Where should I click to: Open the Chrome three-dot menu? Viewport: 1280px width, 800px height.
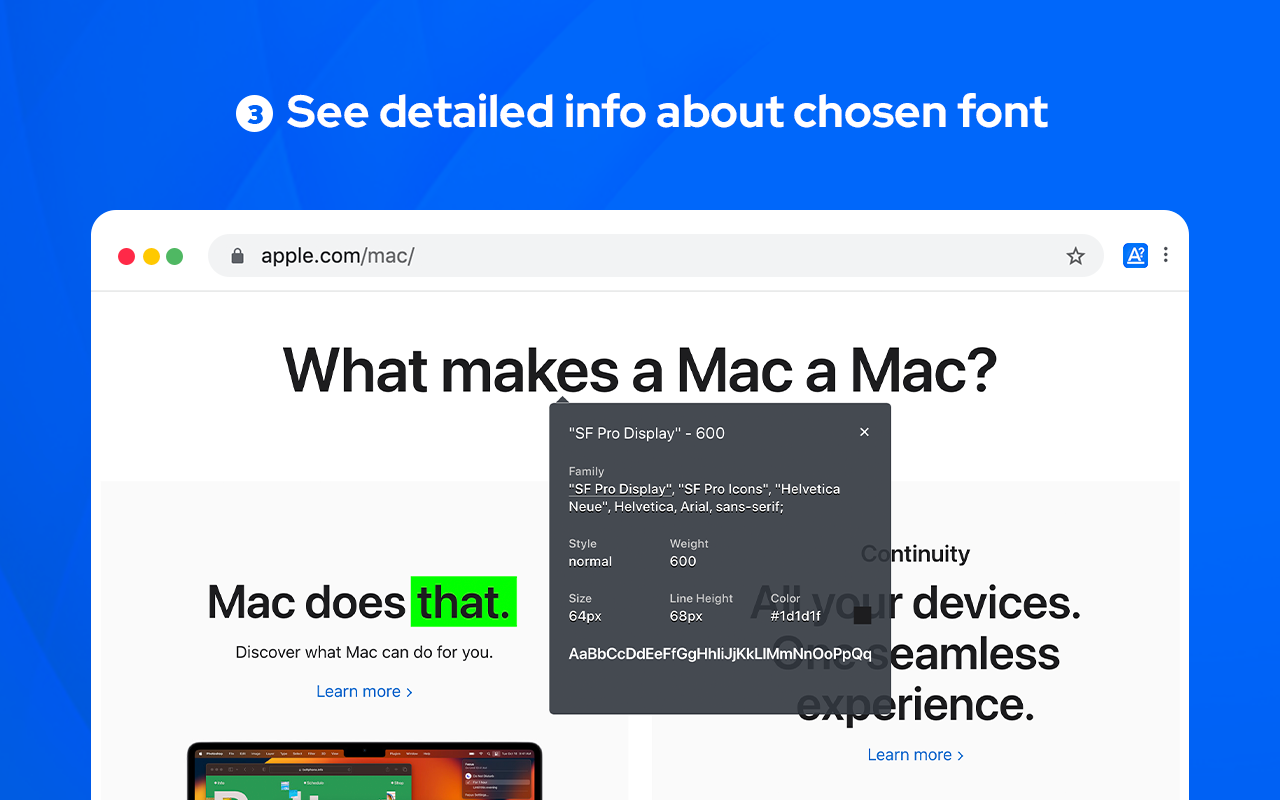point(1166,255)
